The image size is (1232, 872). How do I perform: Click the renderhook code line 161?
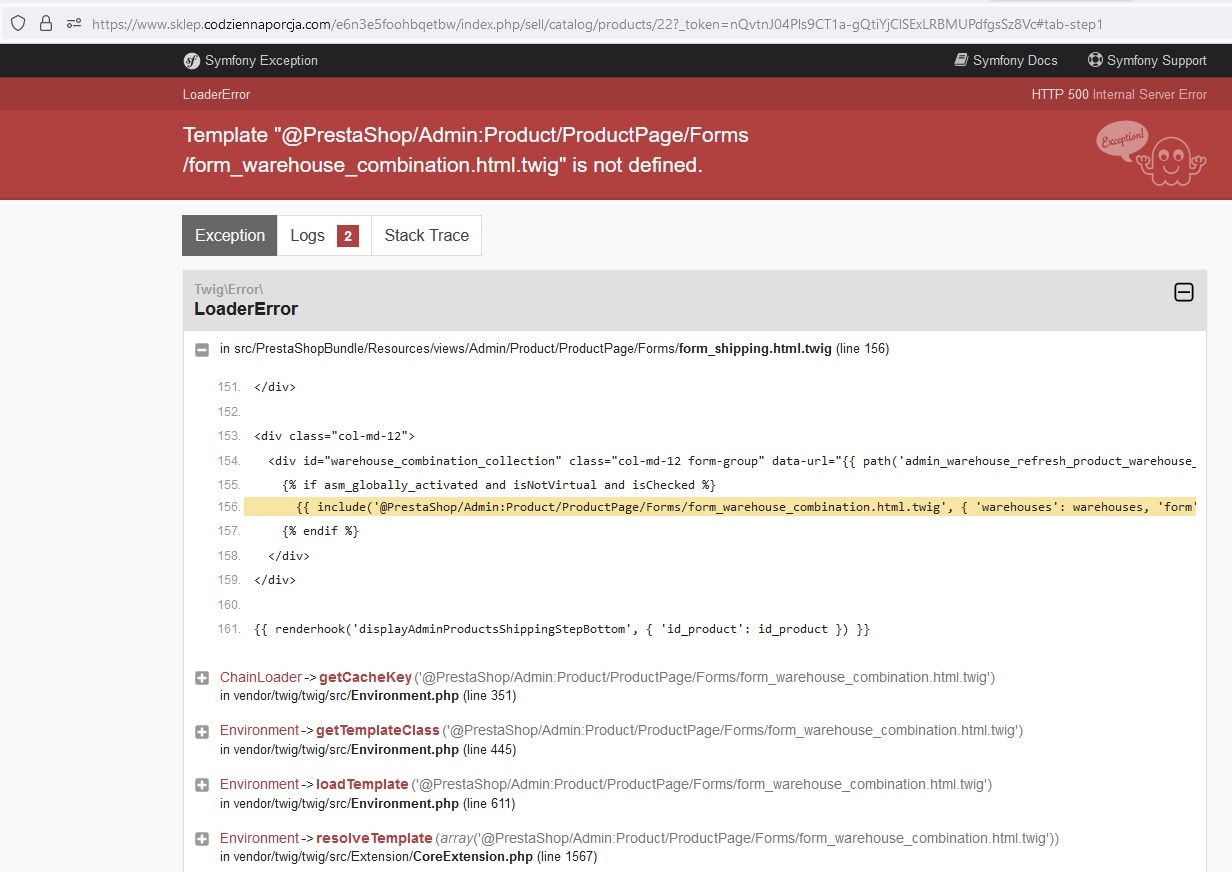562,629
